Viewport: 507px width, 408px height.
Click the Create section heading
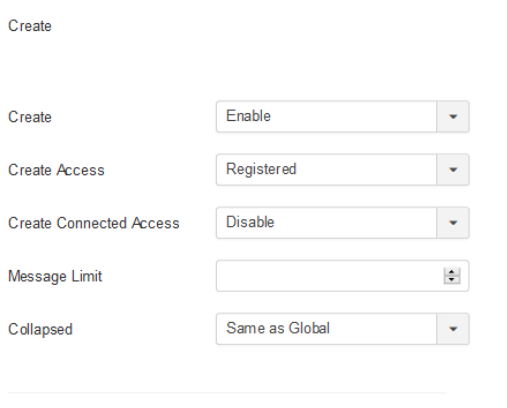point(30,26)
